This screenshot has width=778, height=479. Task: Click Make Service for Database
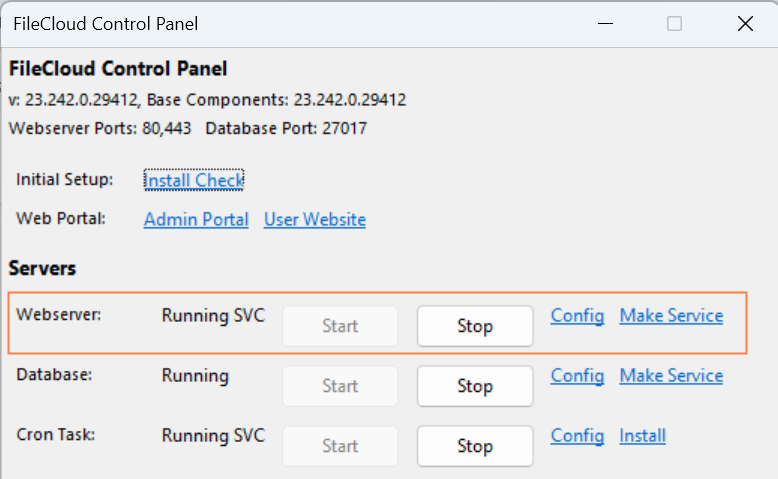click(671, 376)
